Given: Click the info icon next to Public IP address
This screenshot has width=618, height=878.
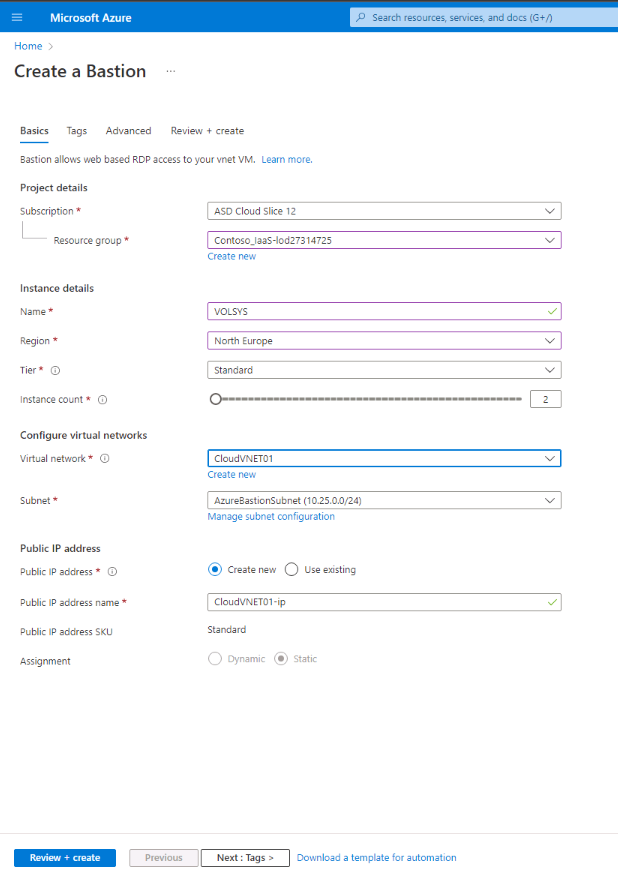Looking at the screenshot, I should [x=113, y=572].
